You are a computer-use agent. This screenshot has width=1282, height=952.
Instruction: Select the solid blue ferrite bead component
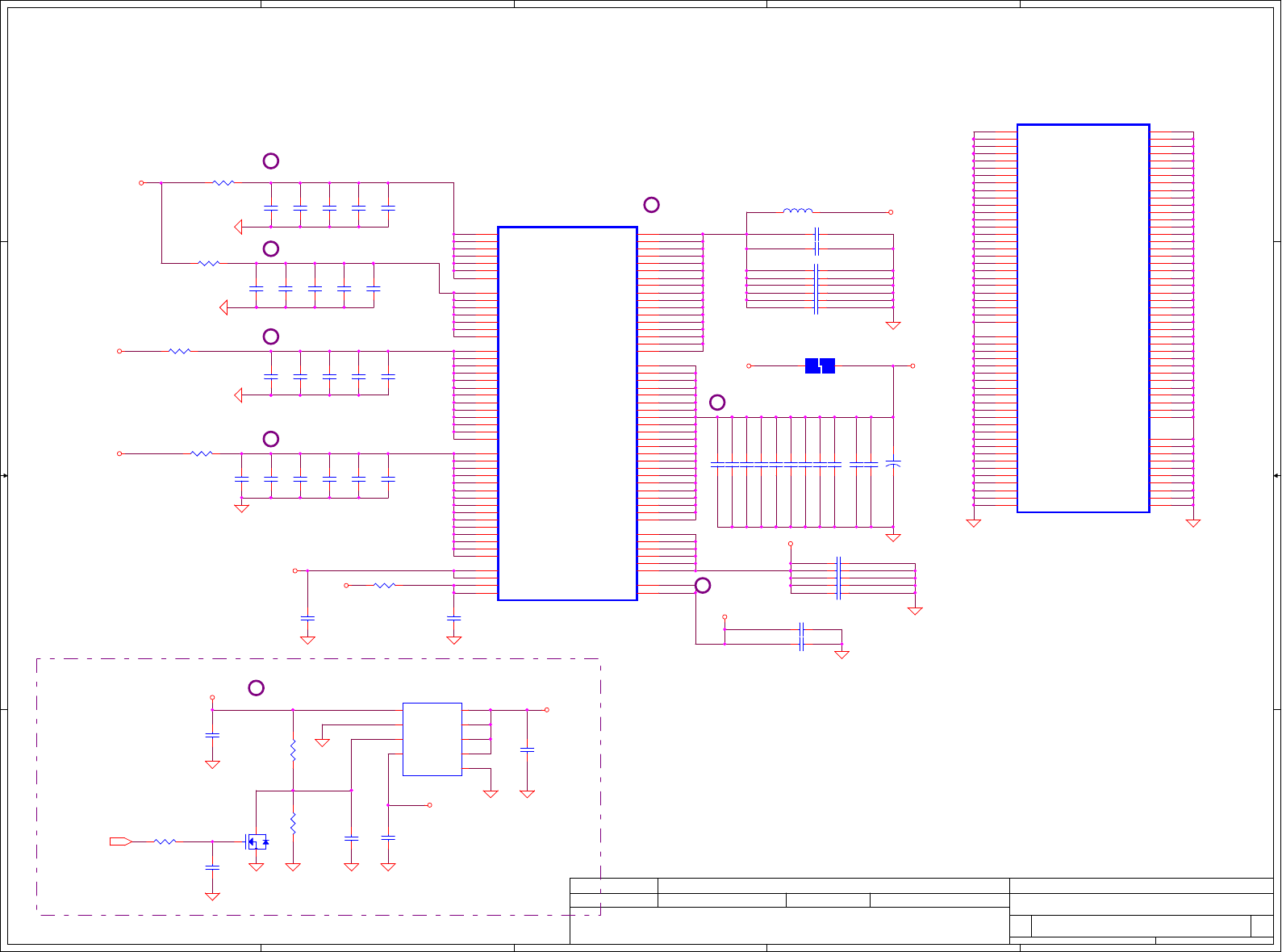[820, 365]
